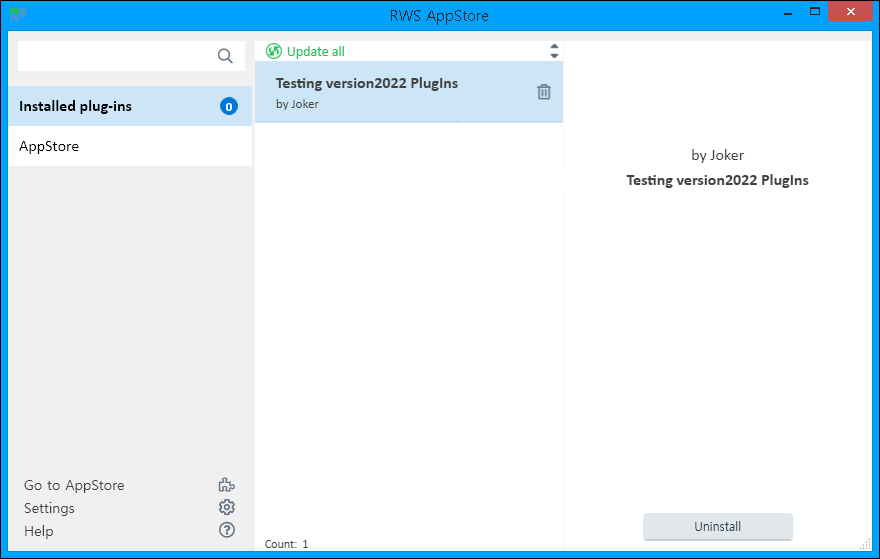Close the RWS AppStore window
This screenshot has width=880, height=559.
pyautogui.click(x=851, y=11)
